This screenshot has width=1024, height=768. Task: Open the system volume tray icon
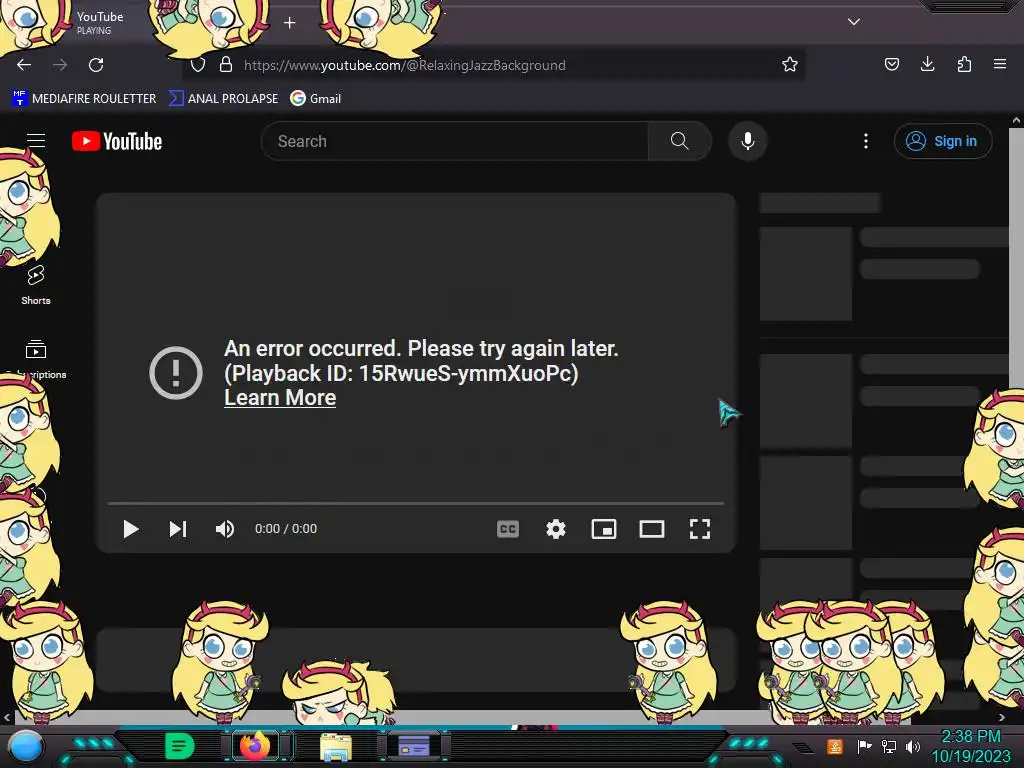coord(912,746)
